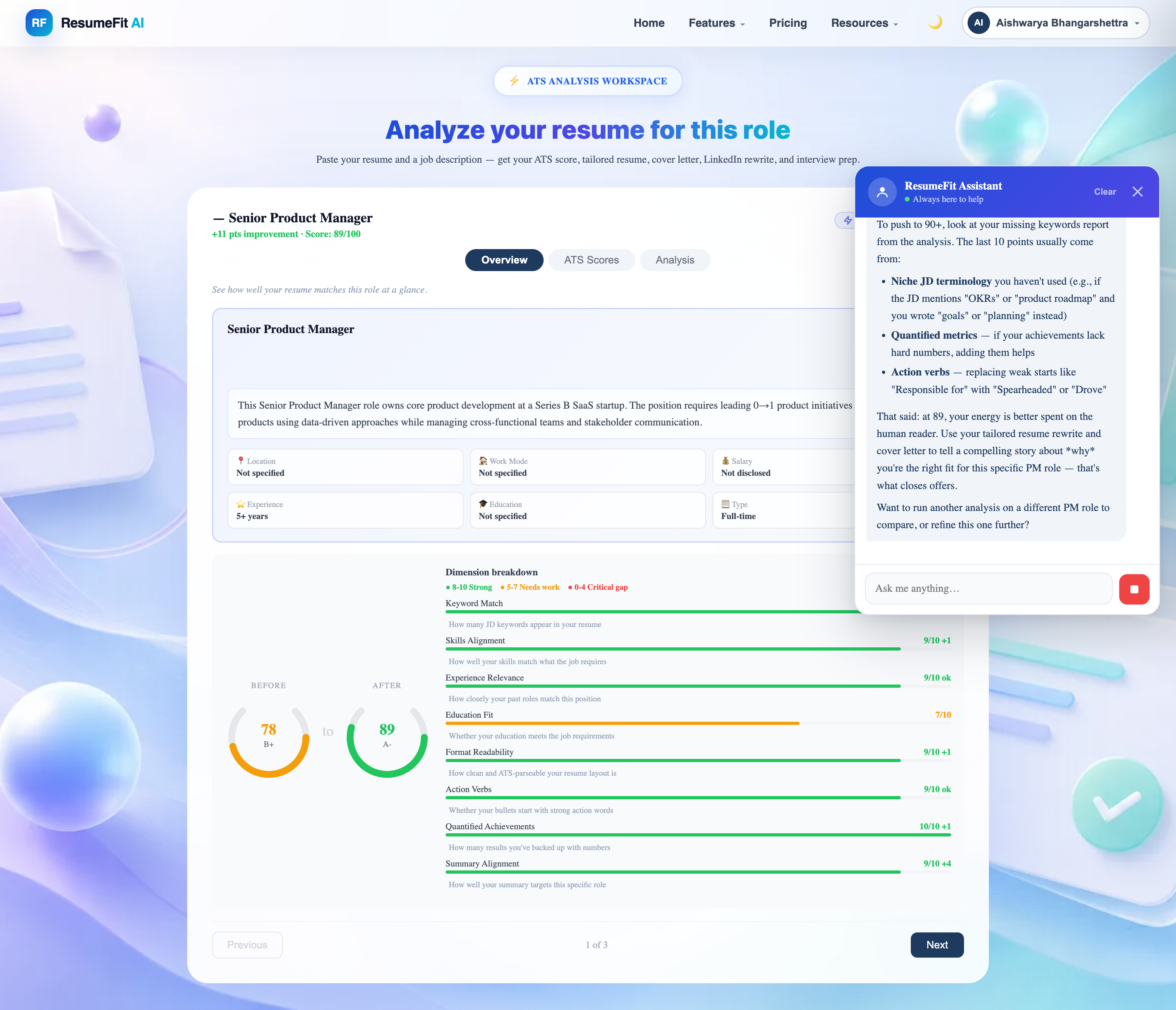The image size is (1176, 1010).
Task: Open the Aishwarya Bhangarshettra account menu
Action: tap(1055, 23)
